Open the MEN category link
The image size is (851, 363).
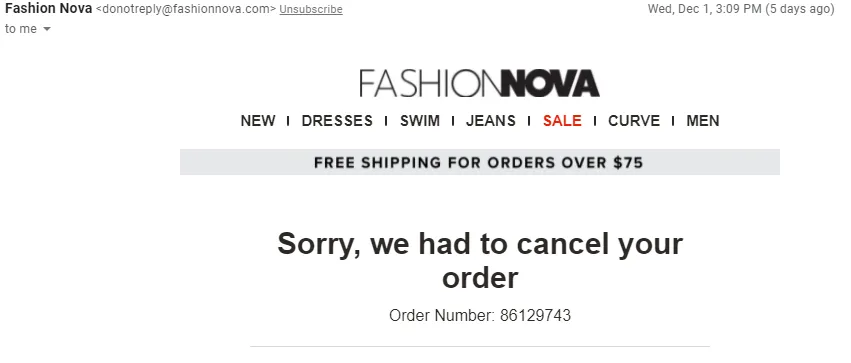point(703,120)
